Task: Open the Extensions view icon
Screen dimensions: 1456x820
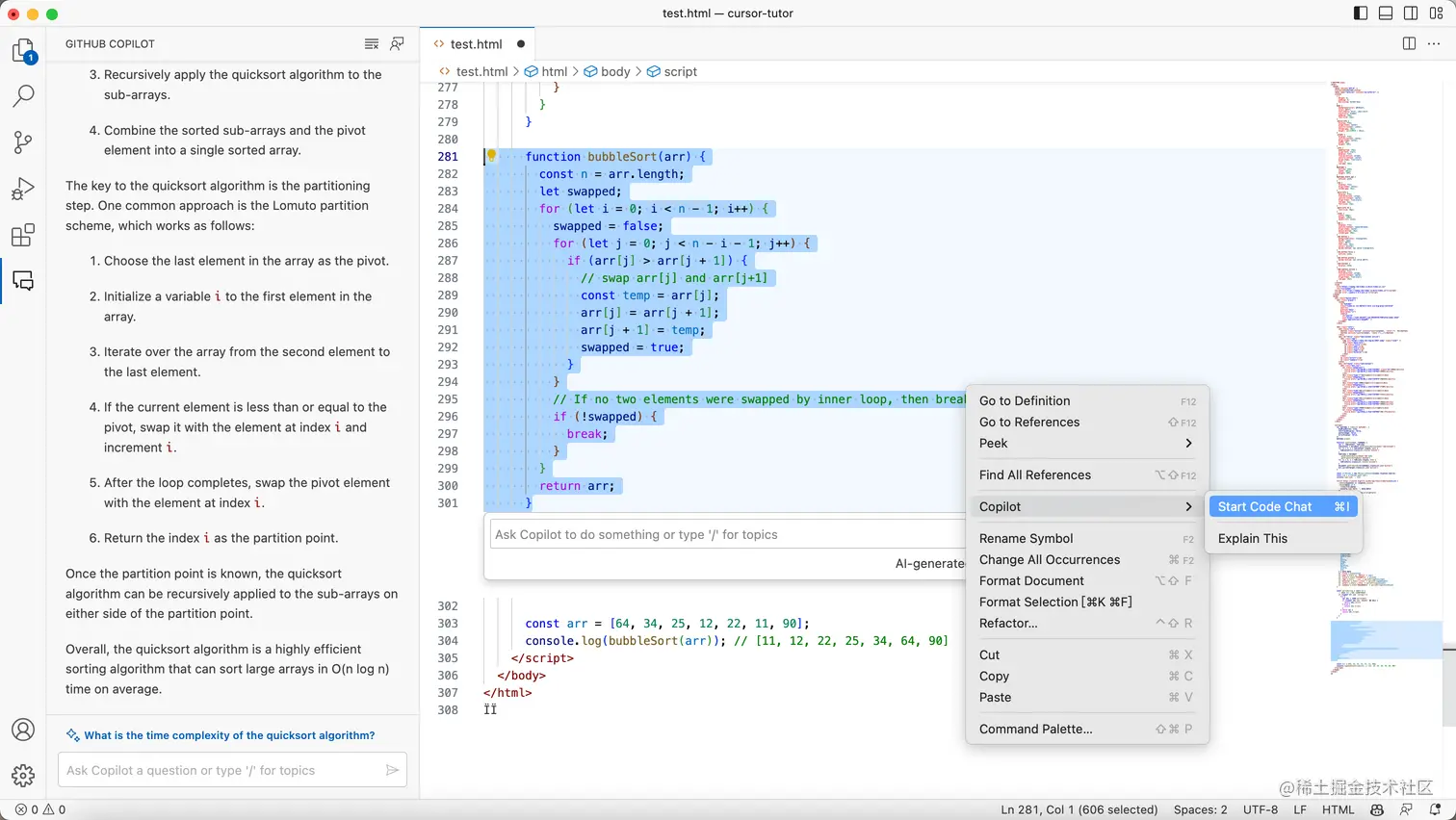Action: point(23,235)
